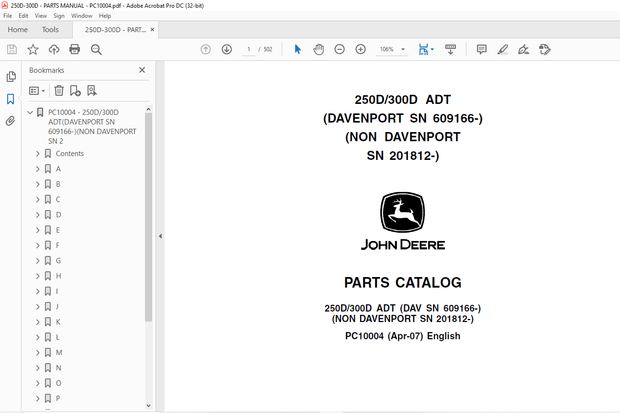Switch to the Home tab
The image size is (620, 413).
pyautogui.click(x=17, y=30)
